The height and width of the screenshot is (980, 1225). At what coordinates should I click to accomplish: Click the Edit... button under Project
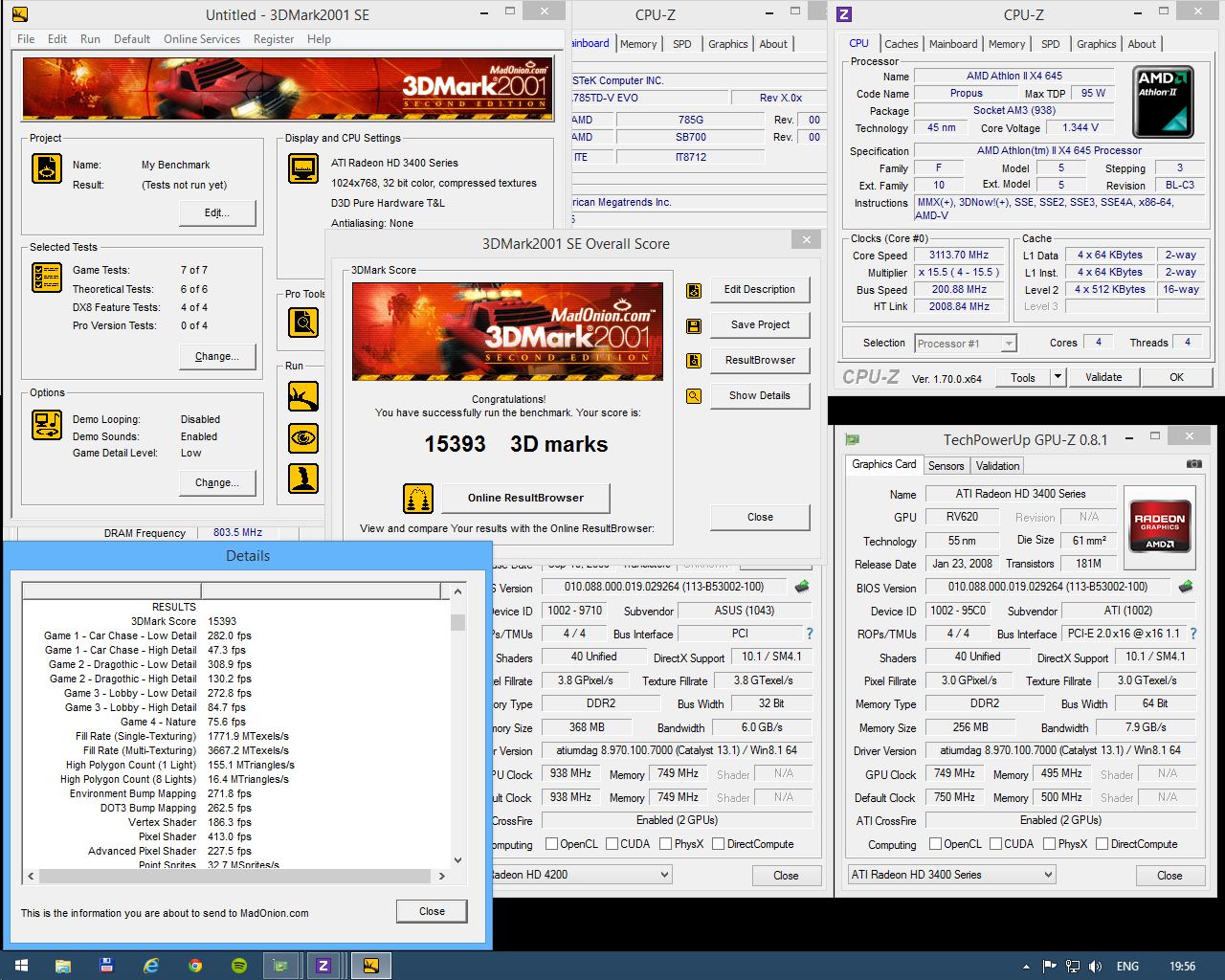pos(217,213)
